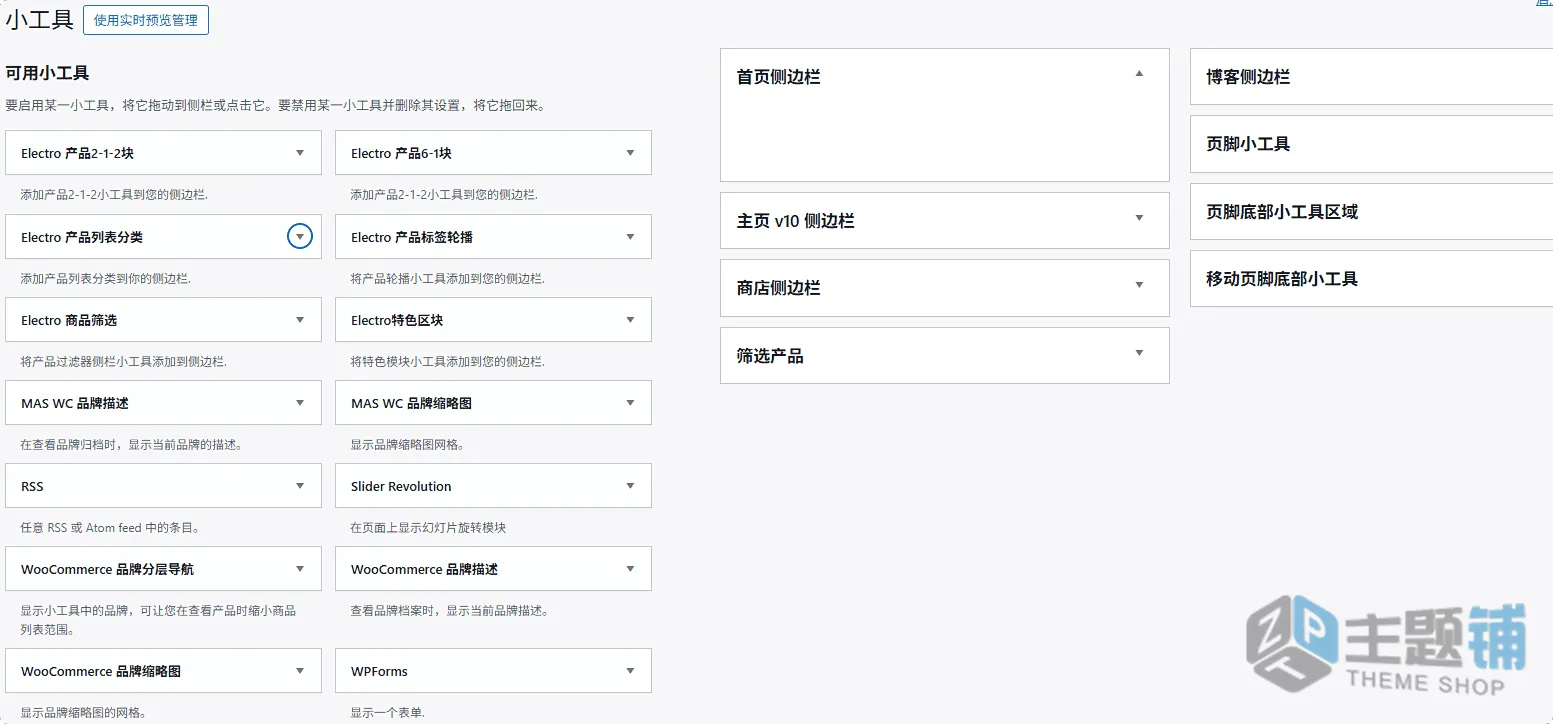Open the 商店侧边栏 area heading

[x=779, y=288]
